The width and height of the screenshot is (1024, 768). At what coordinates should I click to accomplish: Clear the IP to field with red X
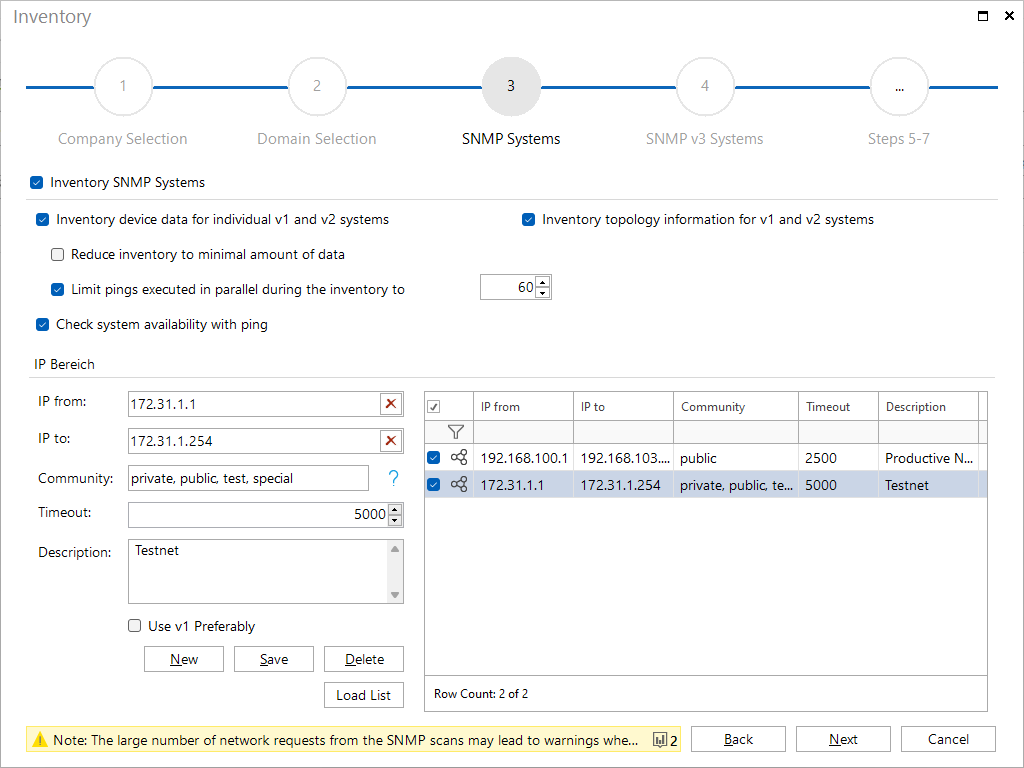point(391,441)
